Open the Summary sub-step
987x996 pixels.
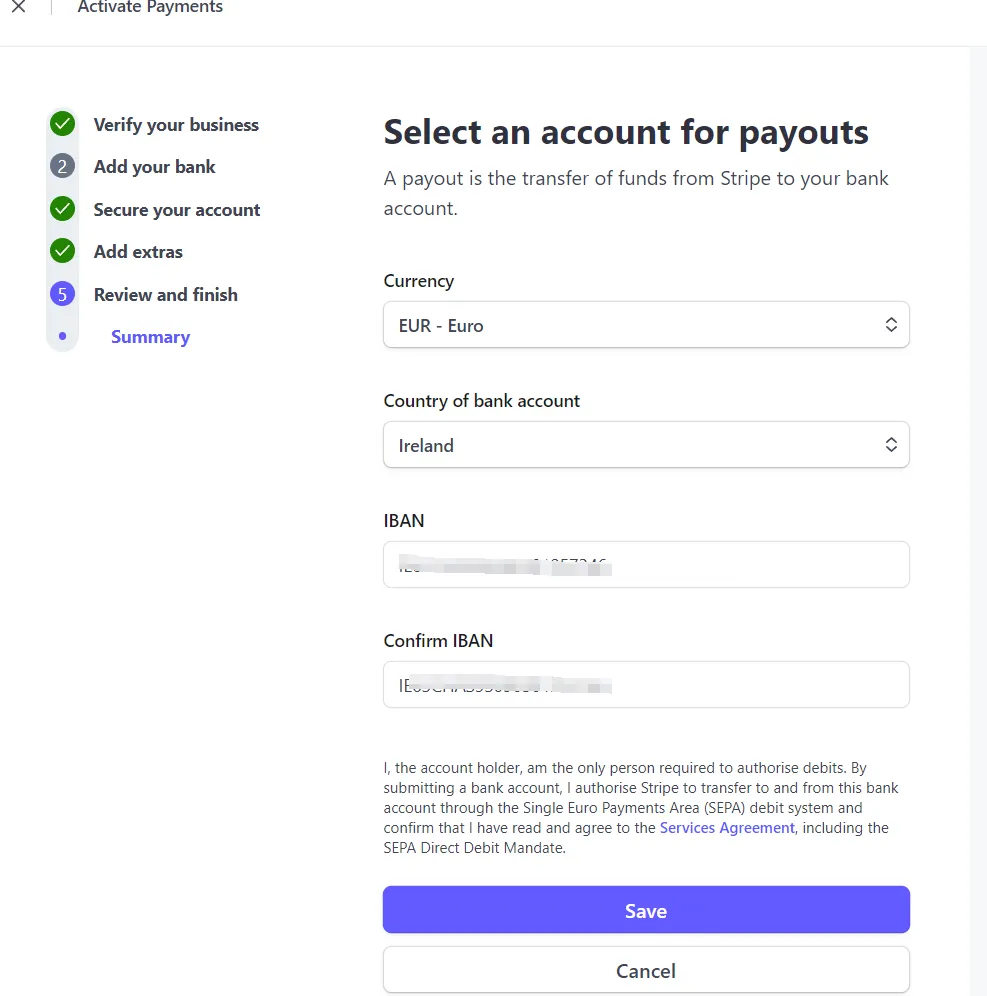pyautogui.click(x=151, y=337)
